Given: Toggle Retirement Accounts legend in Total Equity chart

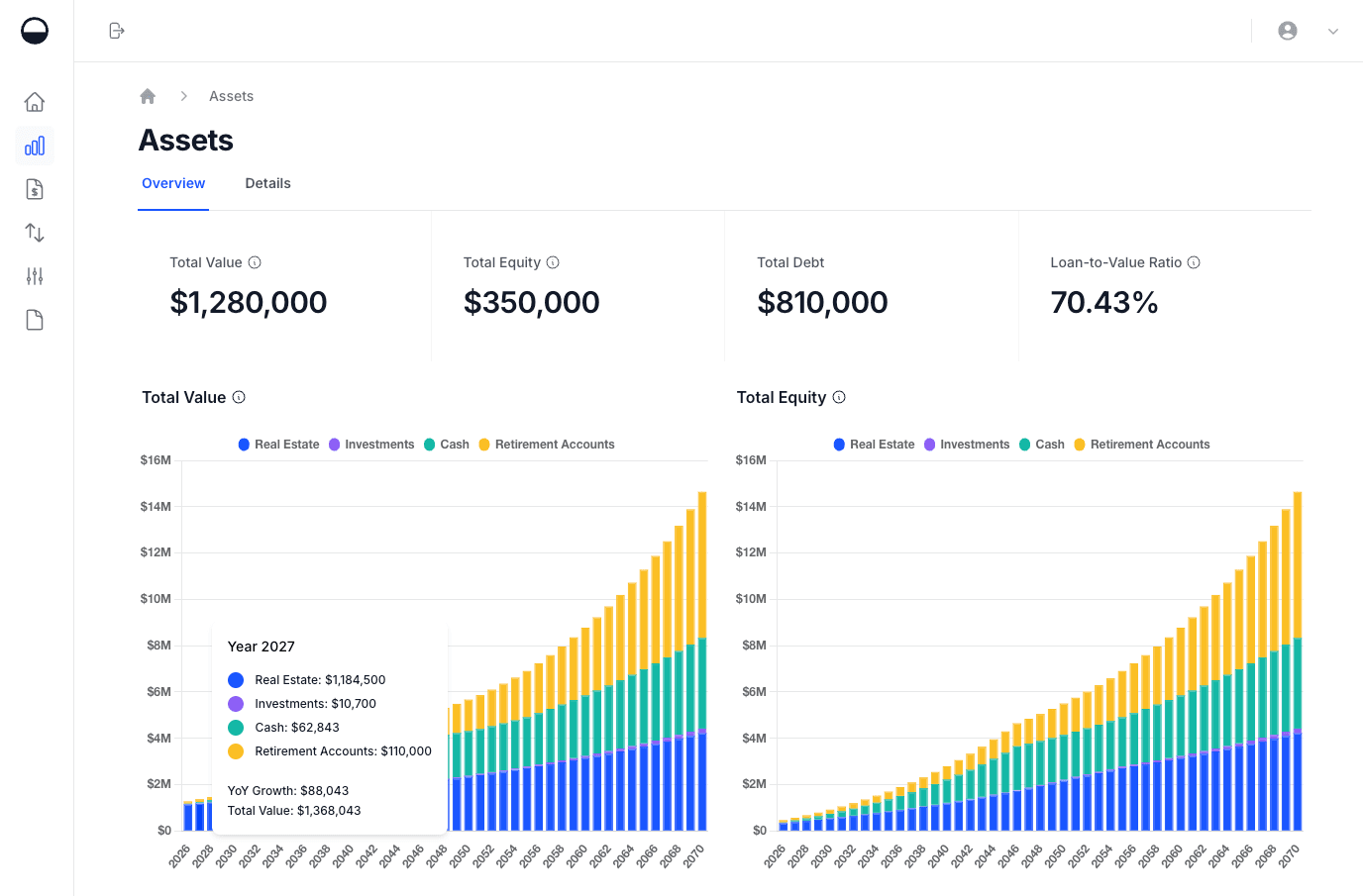Looking at the screenshot, I should click(1142, 445).
